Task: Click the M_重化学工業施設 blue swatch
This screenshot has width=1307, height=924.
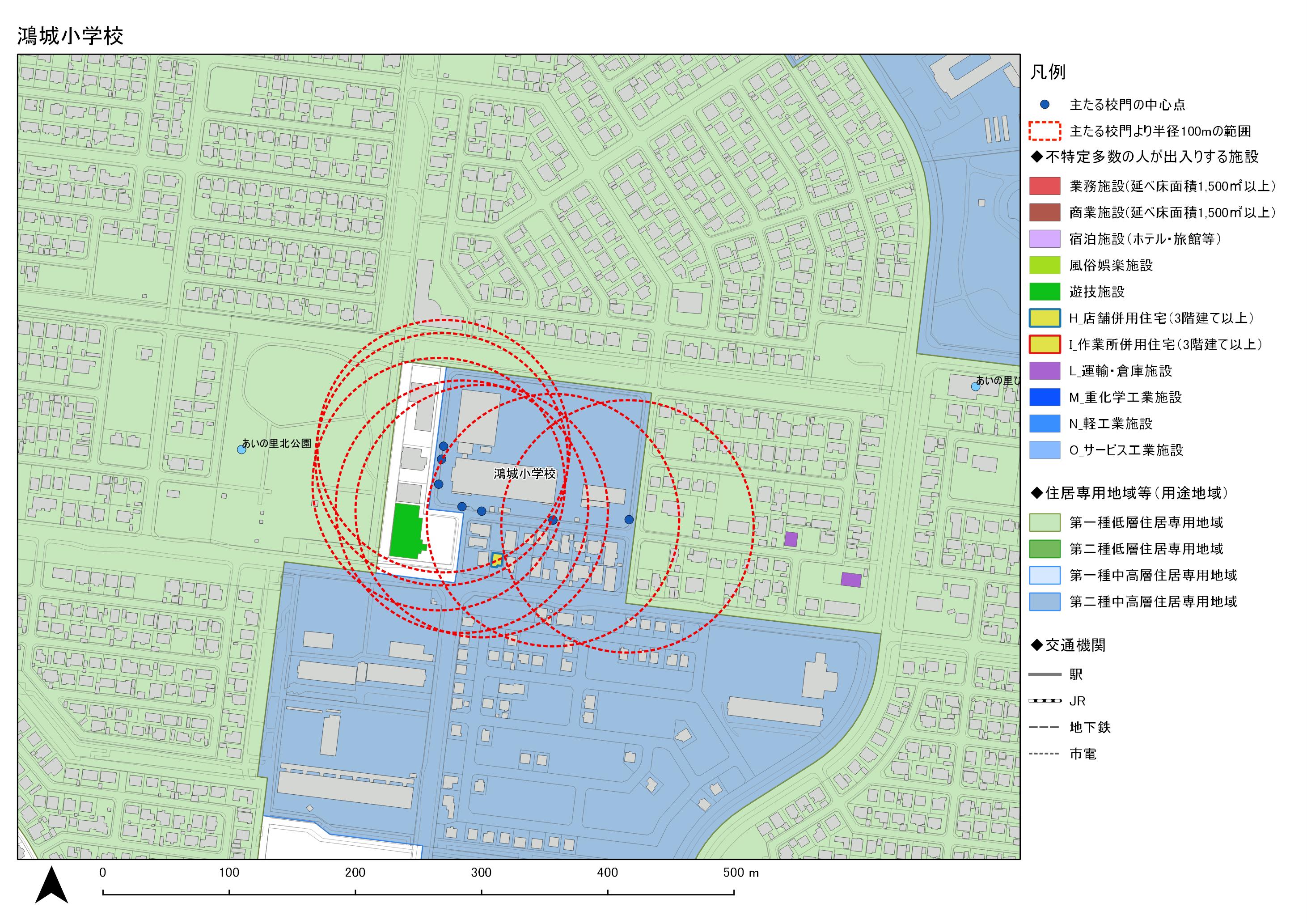Action: (1045, 398)
